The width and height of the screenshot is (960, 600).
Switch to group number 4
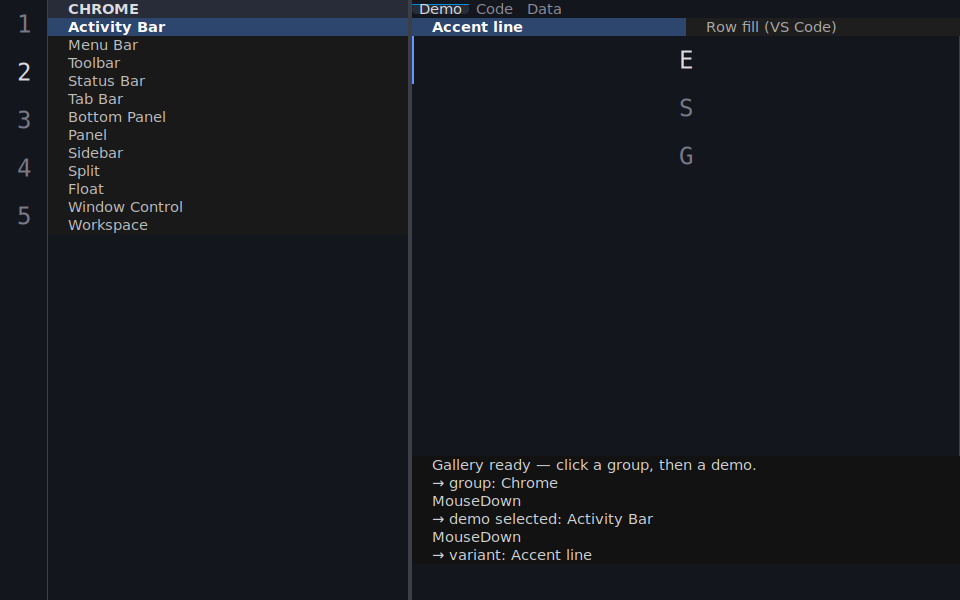click(x=24, y=168)
